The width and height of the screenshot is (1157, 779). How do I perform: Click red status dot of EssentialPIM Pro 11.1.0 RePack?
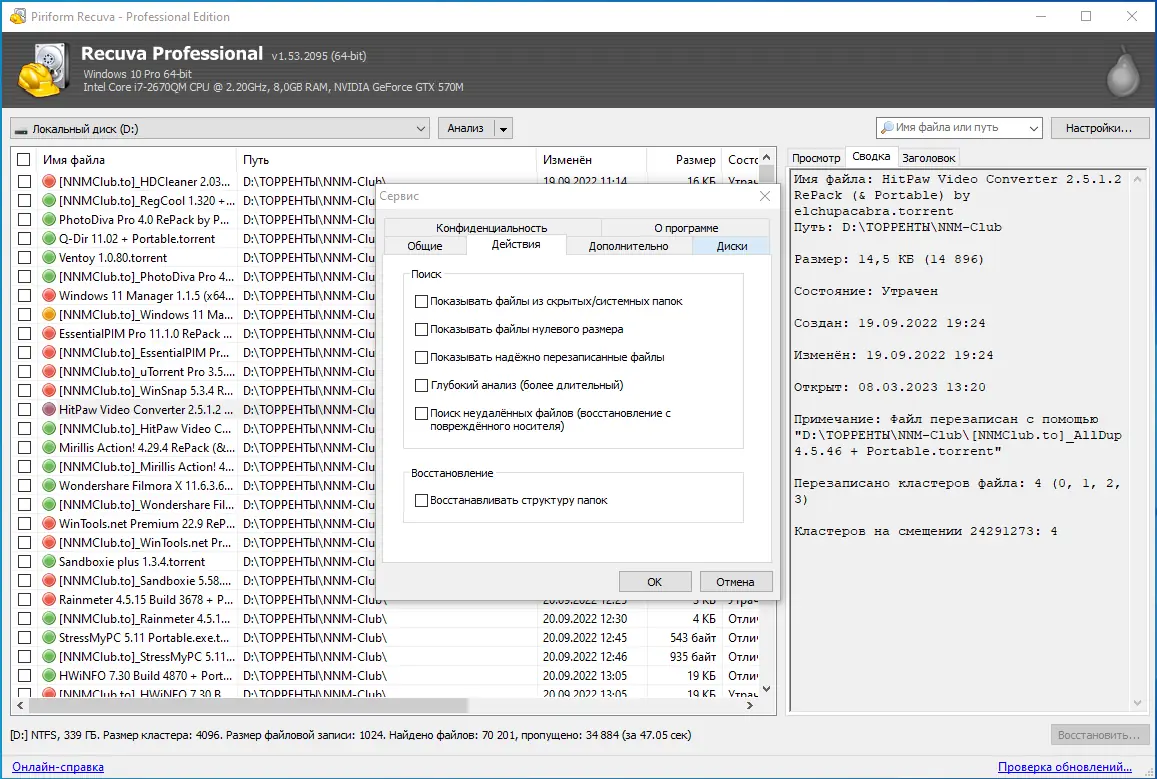(x=49, y=333)
